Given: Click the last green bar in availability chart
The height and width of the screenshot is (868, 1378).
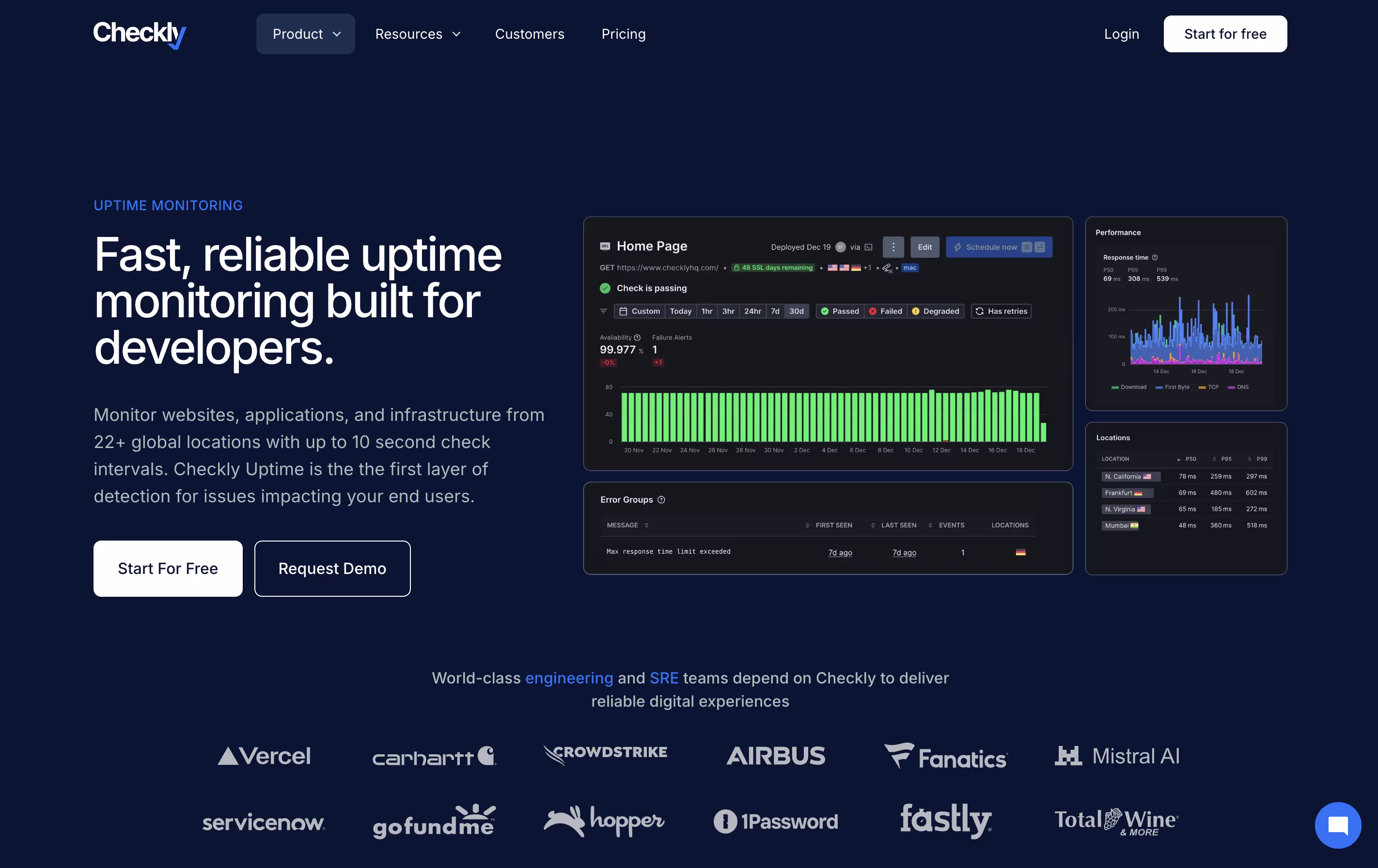Looking at the screenshot, I should pyautogui.click(x=1043, y=432).
